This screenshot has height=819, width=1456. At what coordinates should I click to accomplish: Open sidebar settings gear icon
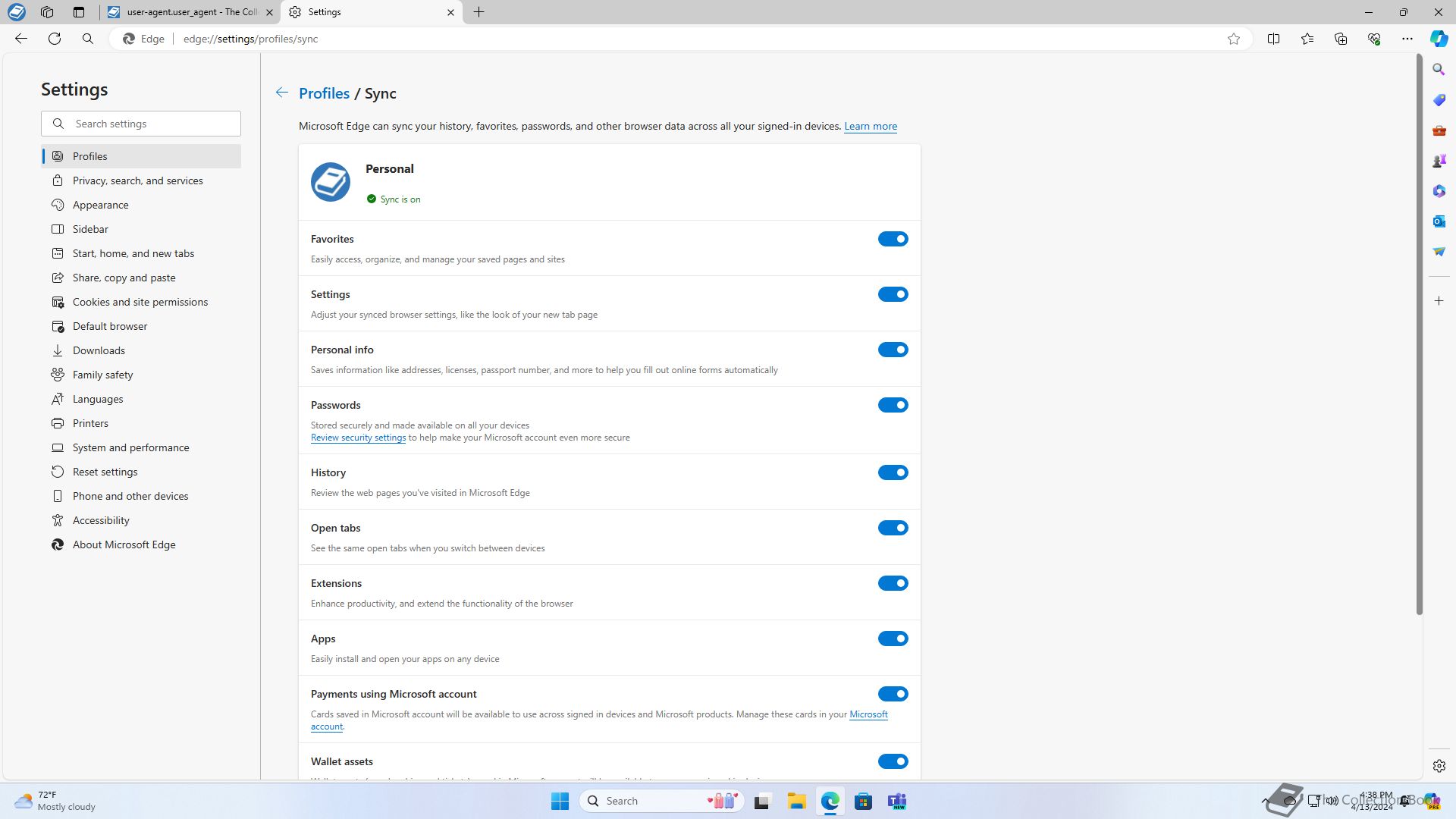tap(1439, 766)
